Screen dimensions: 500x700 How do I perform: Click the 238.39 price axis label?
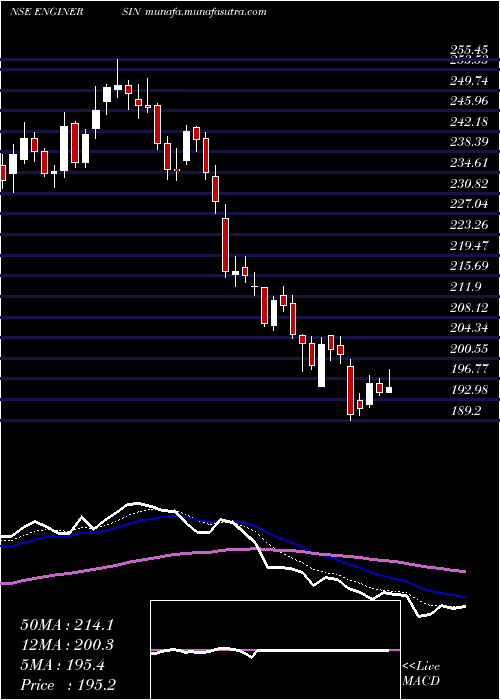point(469,142)
